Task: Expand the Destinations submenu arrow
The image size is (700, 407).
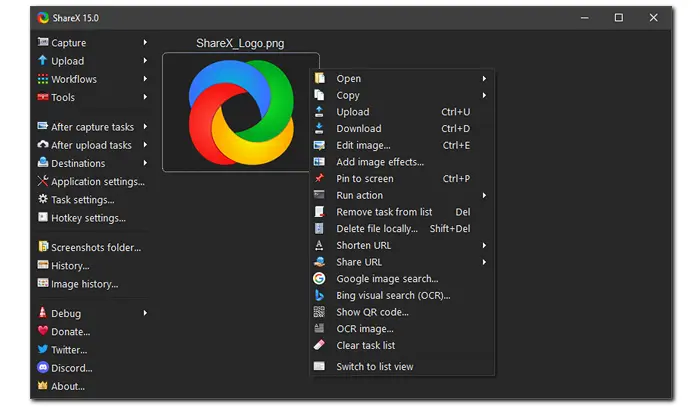Action: (x=145, y=163)
